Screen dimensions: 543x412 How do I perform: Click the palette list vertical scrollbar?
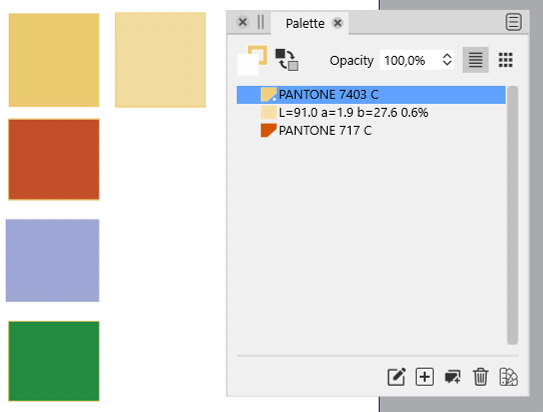513,215
